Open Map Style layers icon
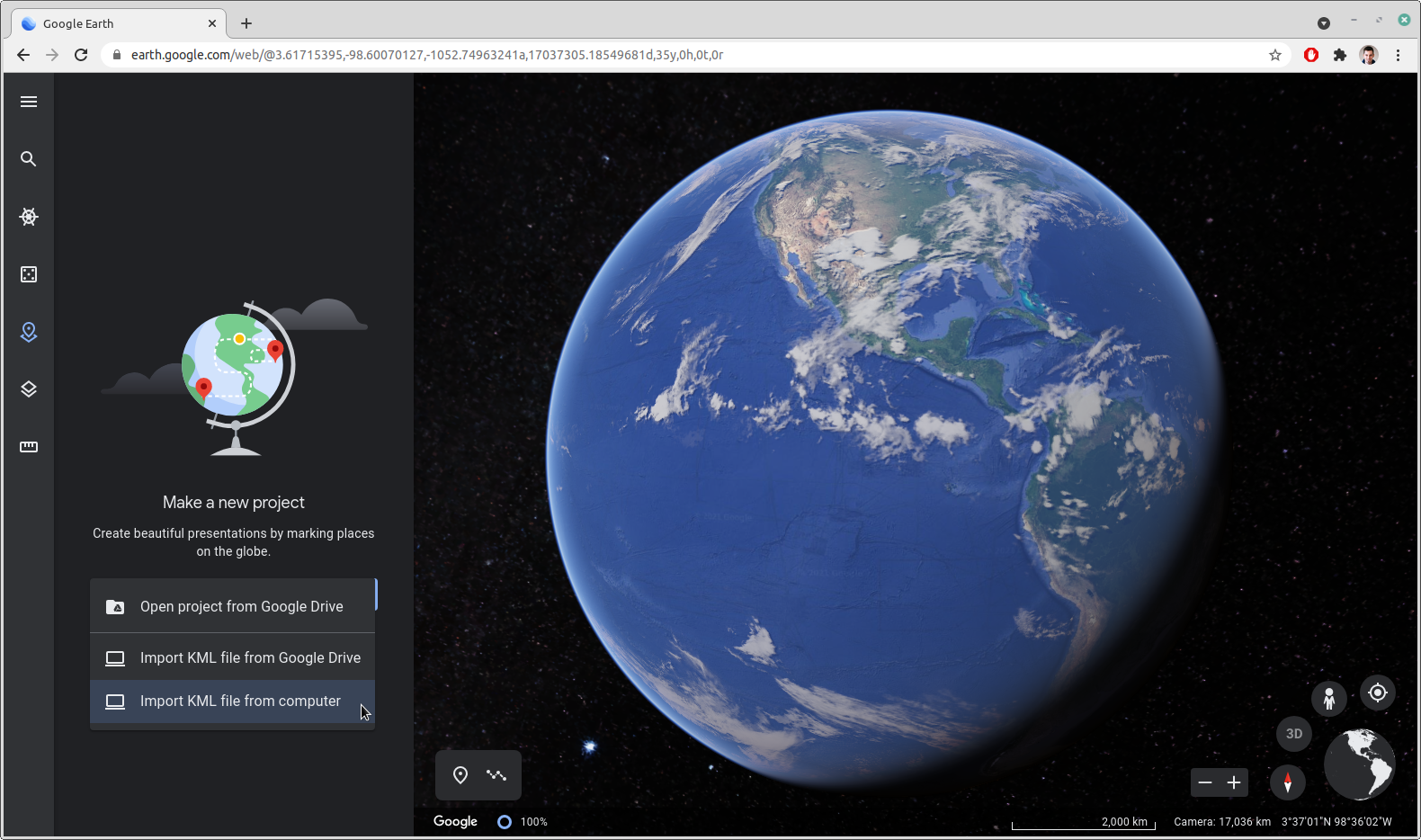The width and height of the screenshot is (1421, 840). coord(29,389)
